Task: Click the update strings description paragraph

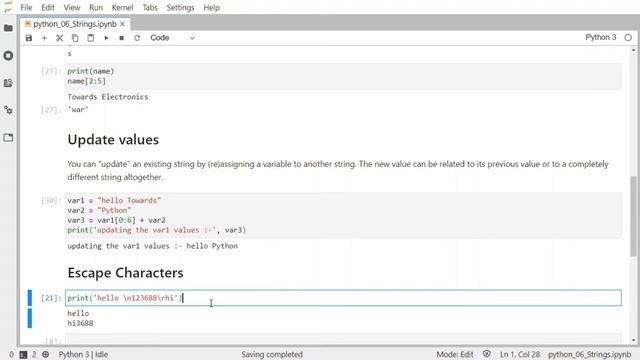Action: tap(338, 170)
